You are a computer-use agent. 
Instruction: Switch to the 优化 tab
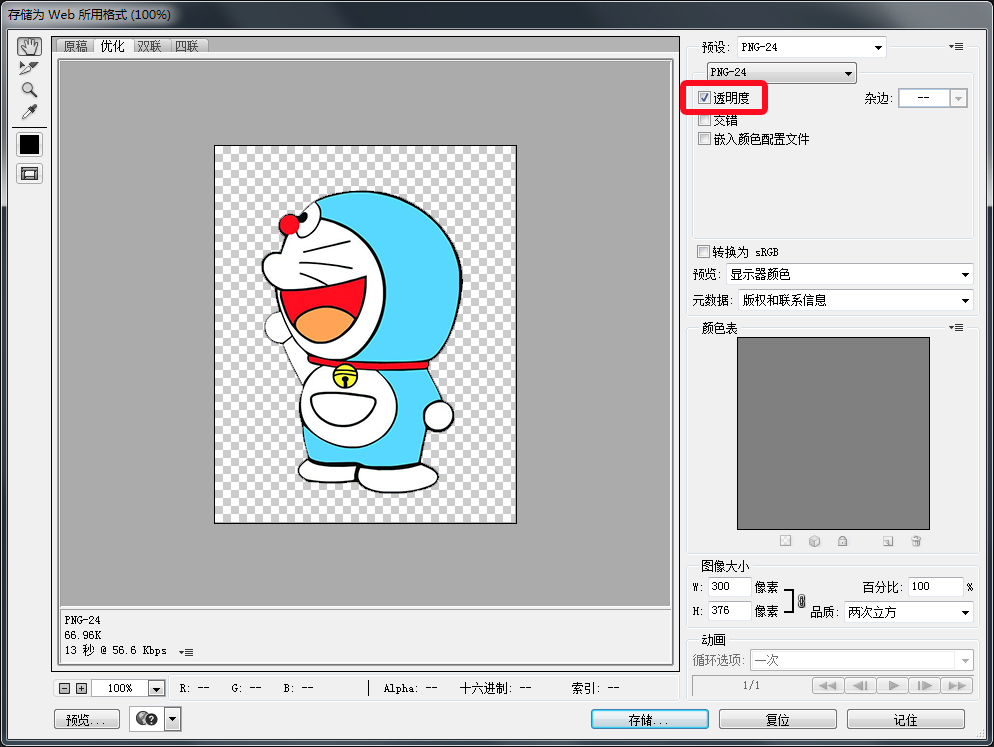click(x=113, y=46)
